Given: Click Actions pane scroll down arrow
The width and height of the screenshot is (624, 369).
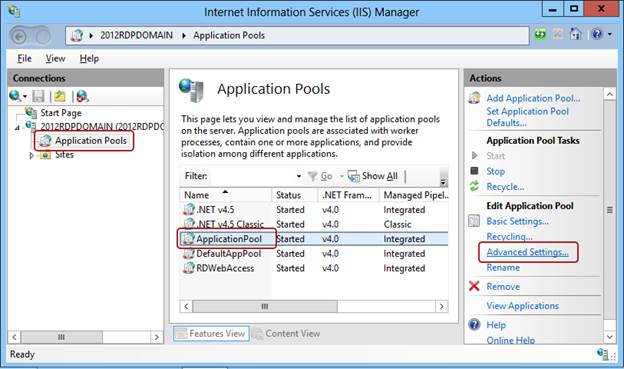Looking at the screenshot, I should click(x=610, y=337).
